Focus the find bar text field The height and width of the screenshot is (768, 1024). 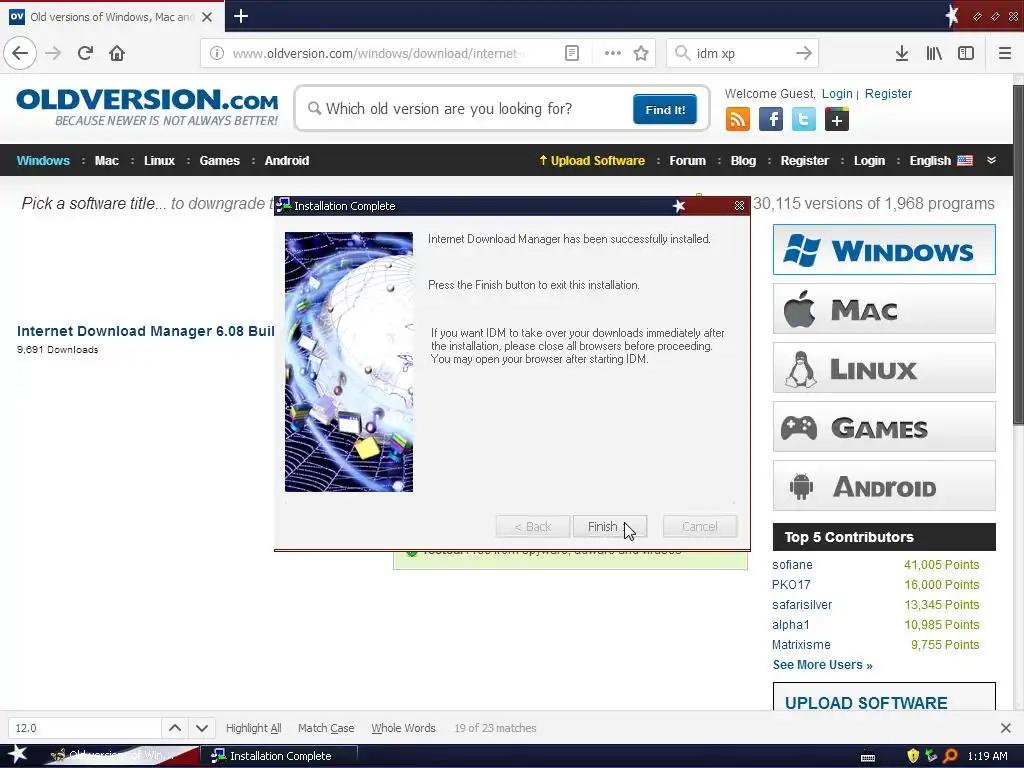[x=85, y=728]
